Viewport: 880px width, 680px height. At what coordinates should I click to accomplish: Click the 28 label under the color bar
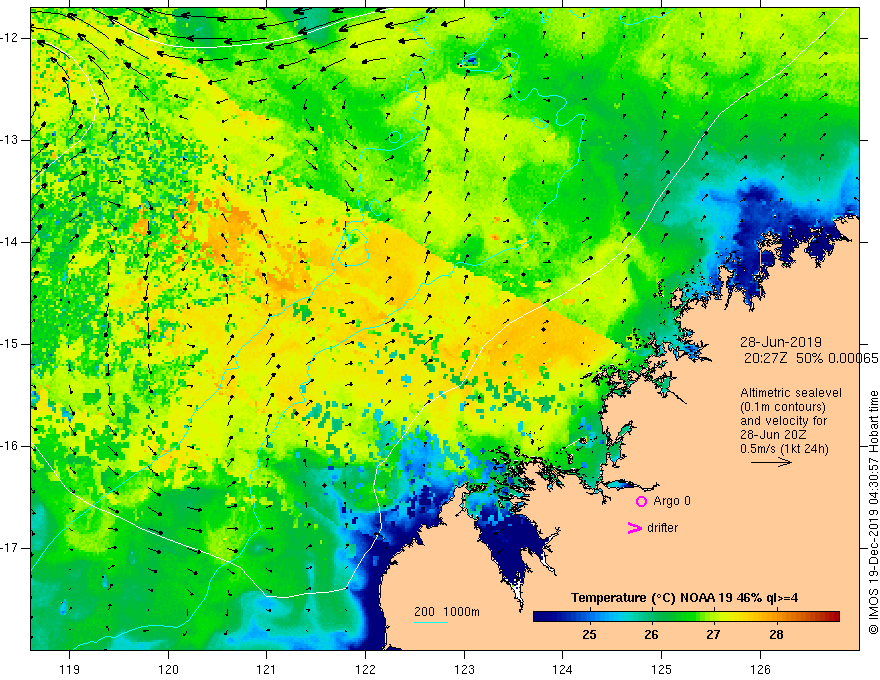[776, 635]
